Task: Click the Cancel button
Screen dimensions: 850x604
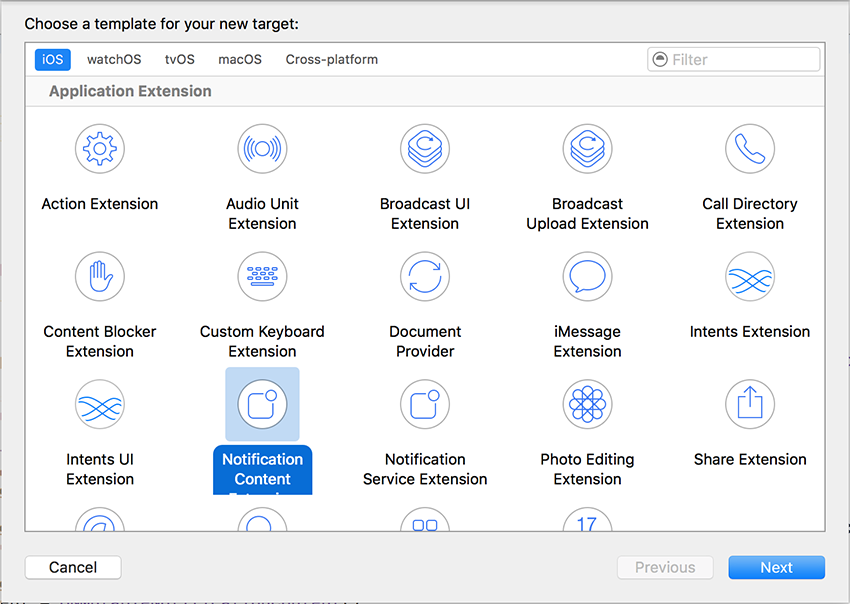Action: [73, 567]
